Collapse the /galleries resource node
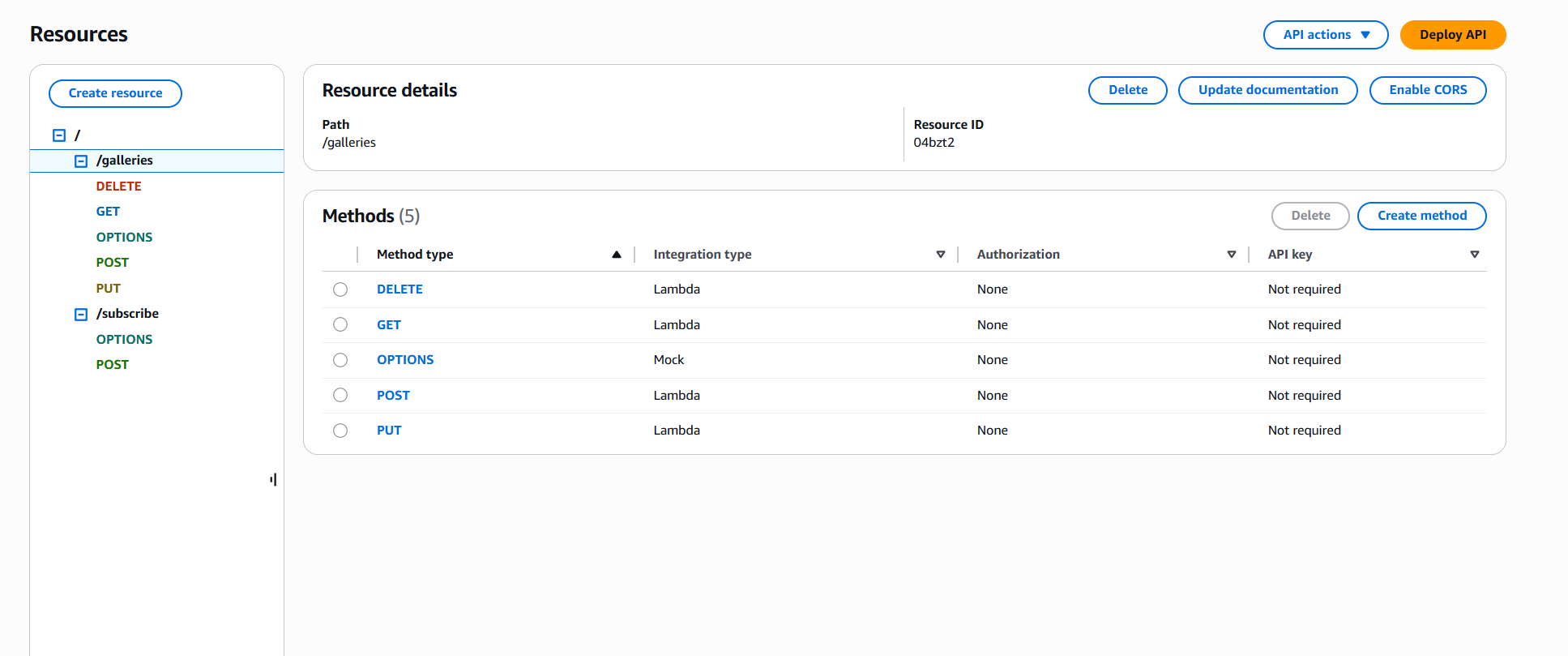The width and height of the screenshot is (1568, 656). (81, 161)
